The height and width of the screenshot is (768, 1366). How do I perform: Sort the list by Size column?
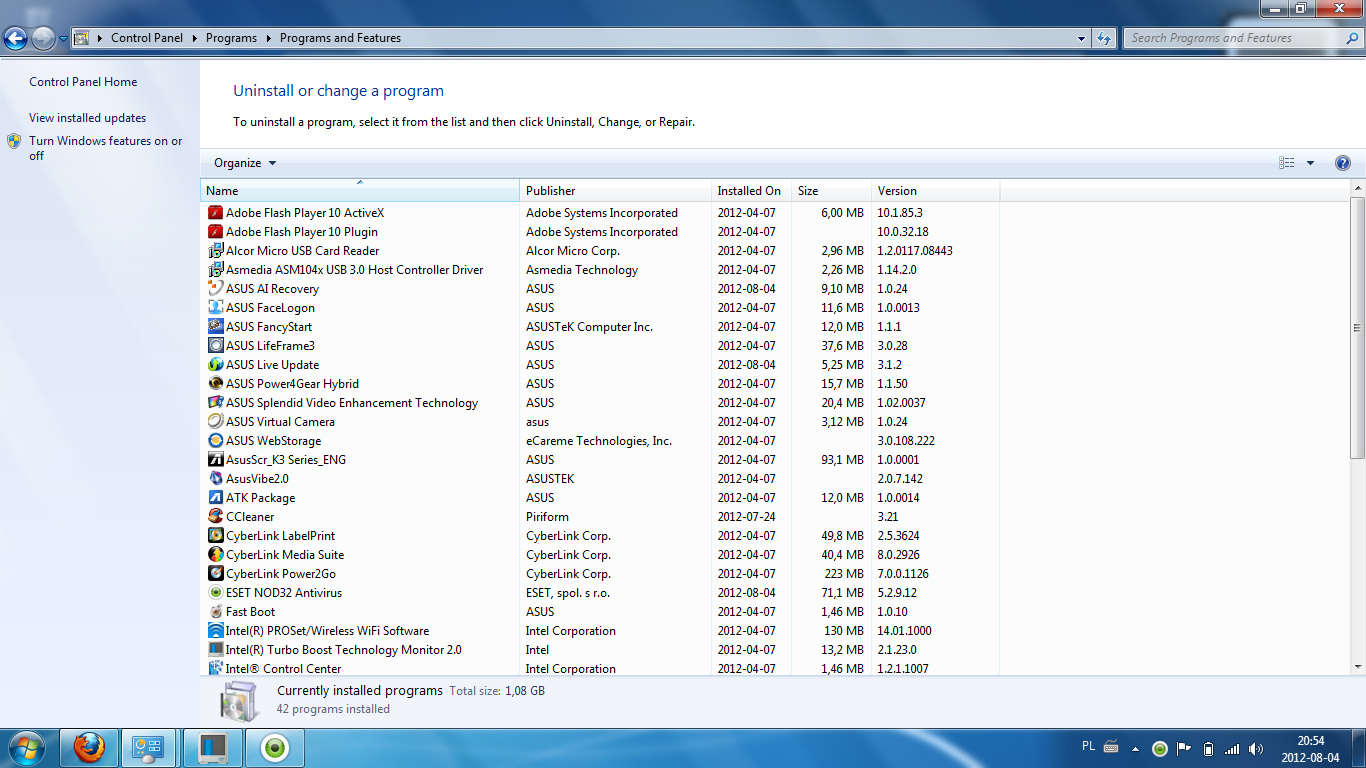tap(831, 191)
